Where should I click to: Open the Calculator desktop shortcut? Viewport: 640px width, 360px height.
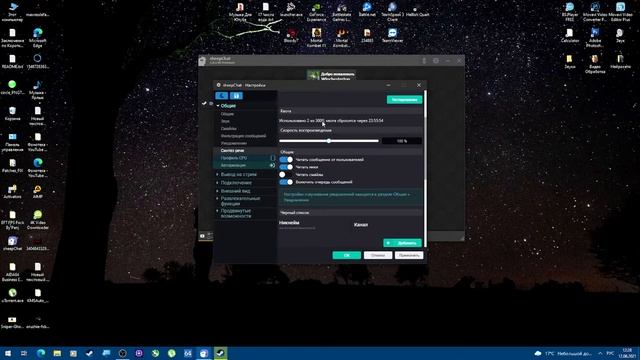click(x=570, y=36)
